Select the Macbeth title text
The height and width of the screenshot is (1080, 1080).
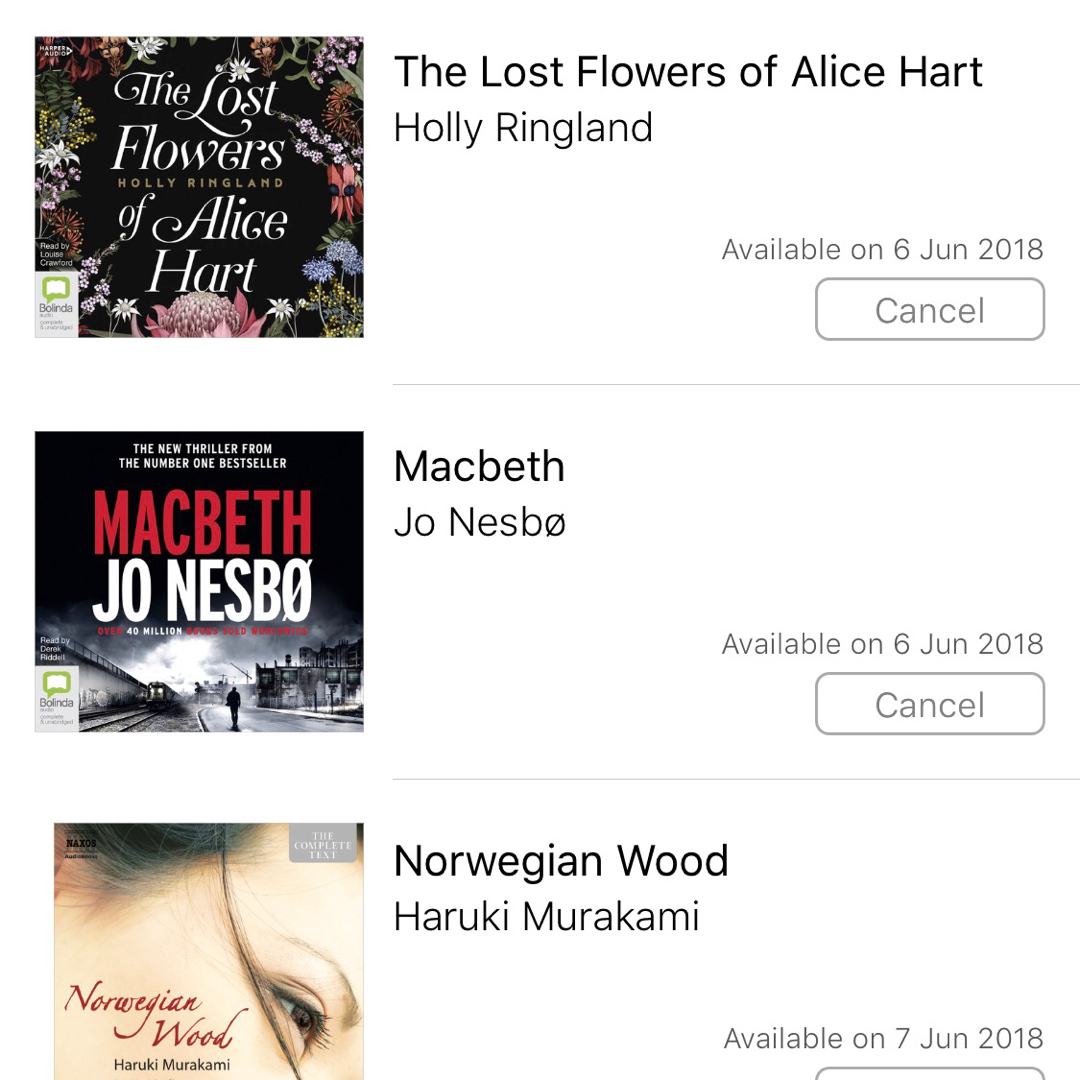[479, 466]
